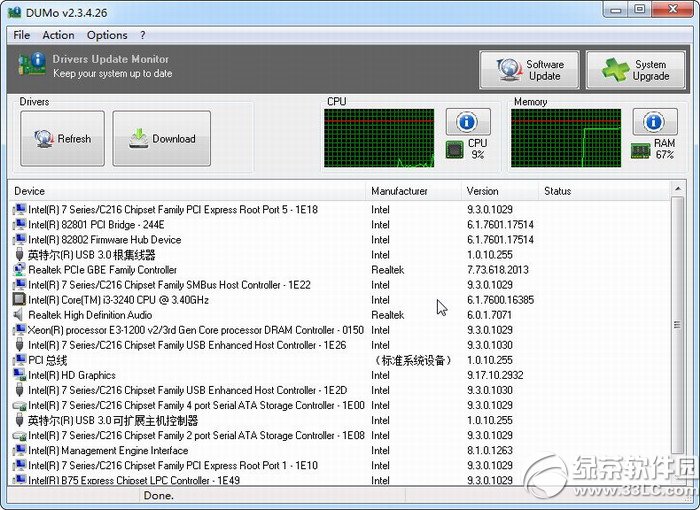Click PCI Express Root Port 1 - 1E10 icon
This screenshot has width=700, height=510.
pos(19,465)
